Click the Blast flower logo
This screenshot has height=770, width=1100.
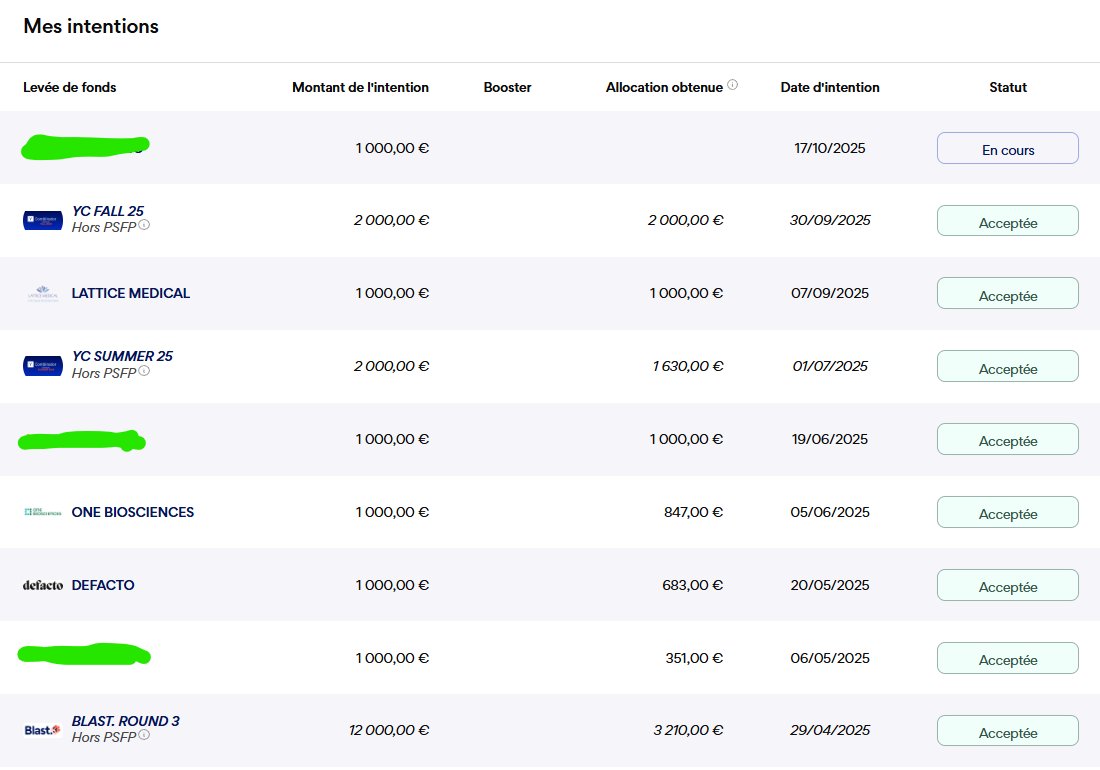point(41,729)
